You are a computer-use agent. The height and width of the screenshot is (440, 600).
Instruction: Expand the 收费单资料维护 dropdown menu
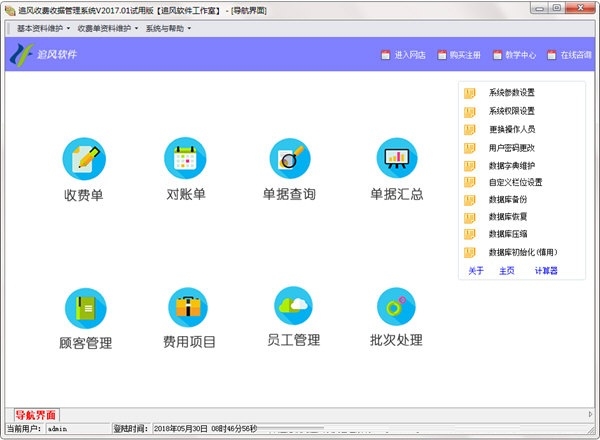pyautogui.click(x=106, y=28)
